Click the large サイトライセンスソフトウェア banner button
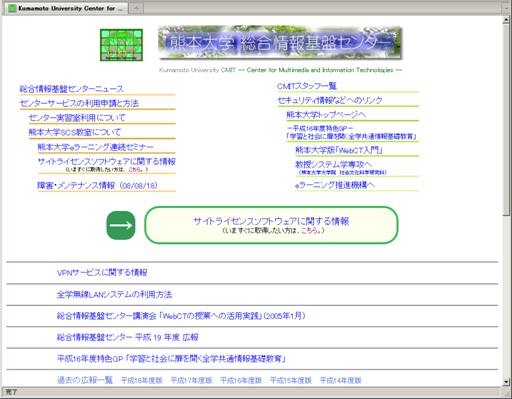 (x=271, y=225)
